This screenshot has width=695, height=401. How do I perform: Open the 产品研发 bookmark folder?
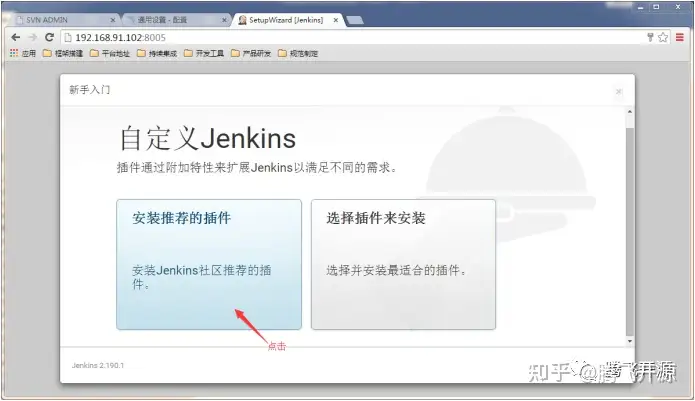coord(251,53)
